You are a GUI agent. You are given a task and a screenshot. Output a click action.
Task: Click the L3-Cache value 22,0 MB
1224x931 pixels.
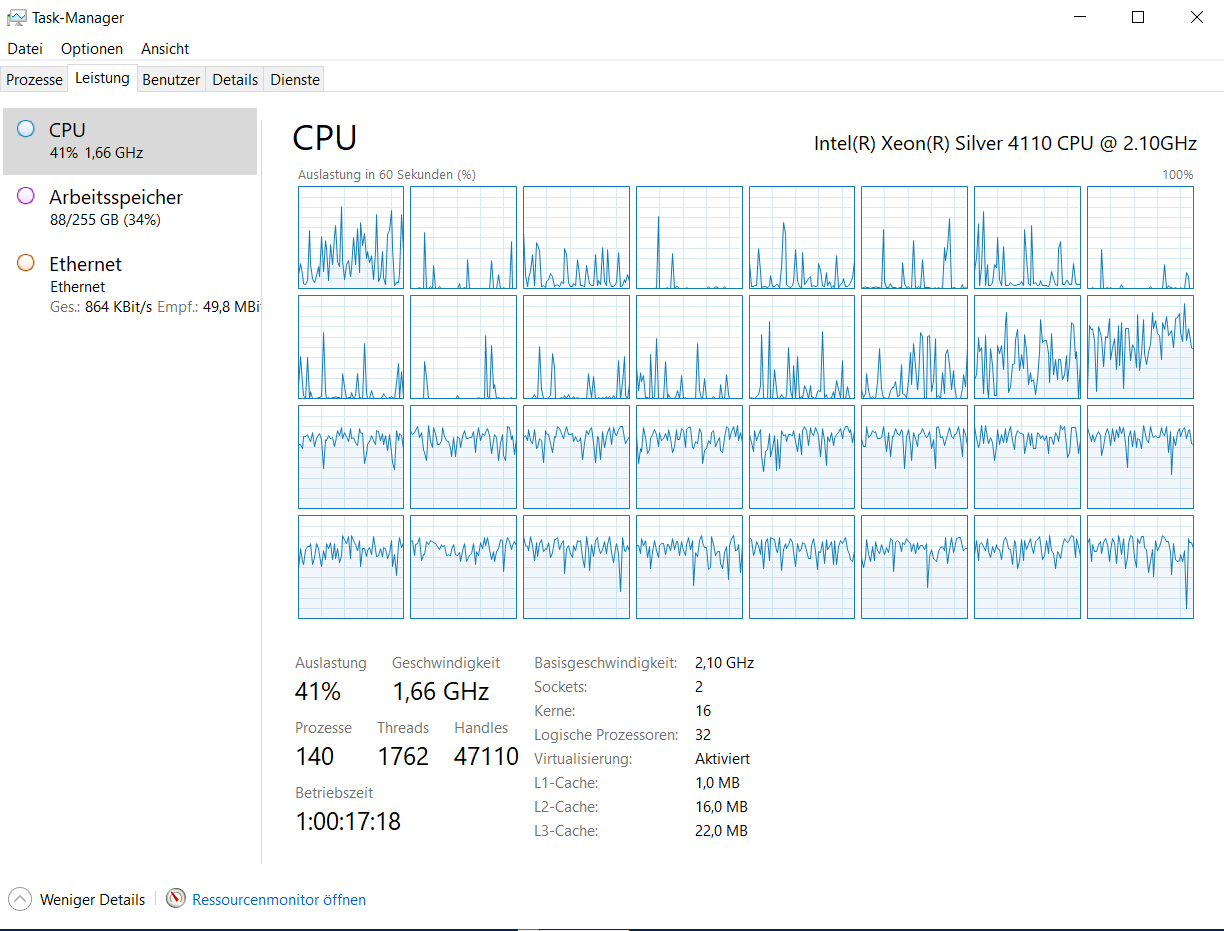(x=721, y=831)
